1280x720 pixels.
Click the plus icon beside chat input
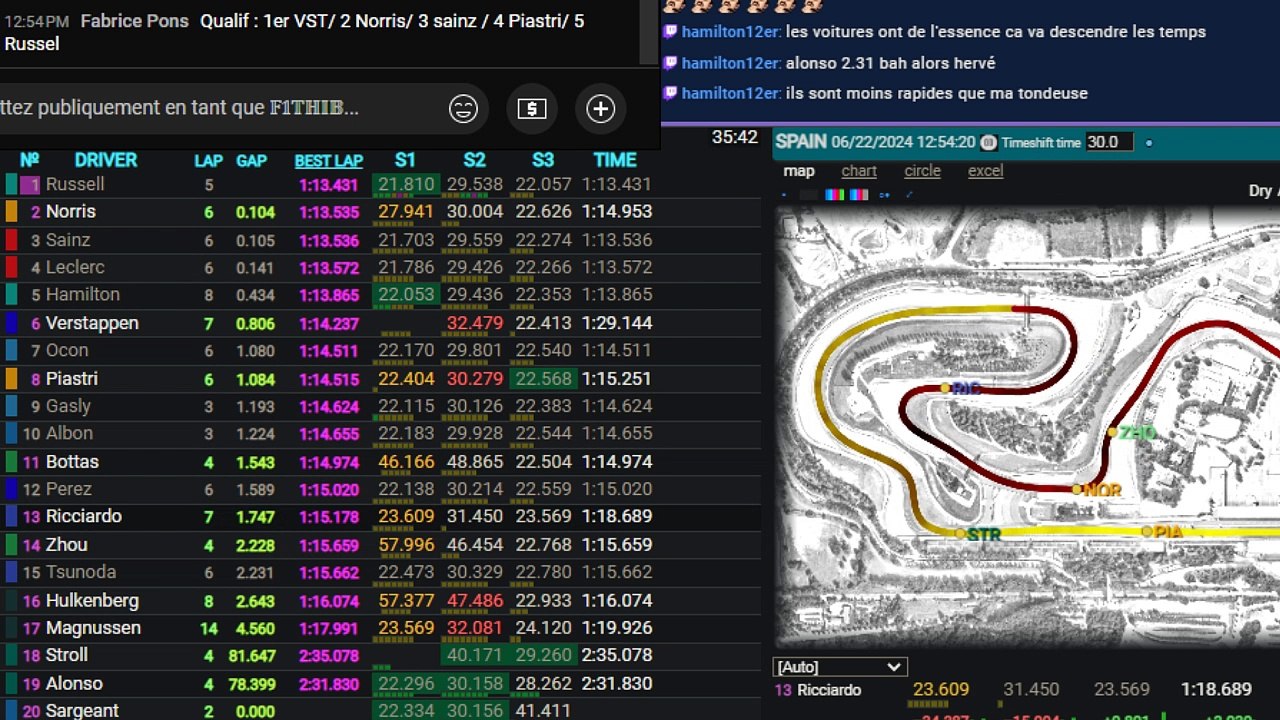[600, 109]
